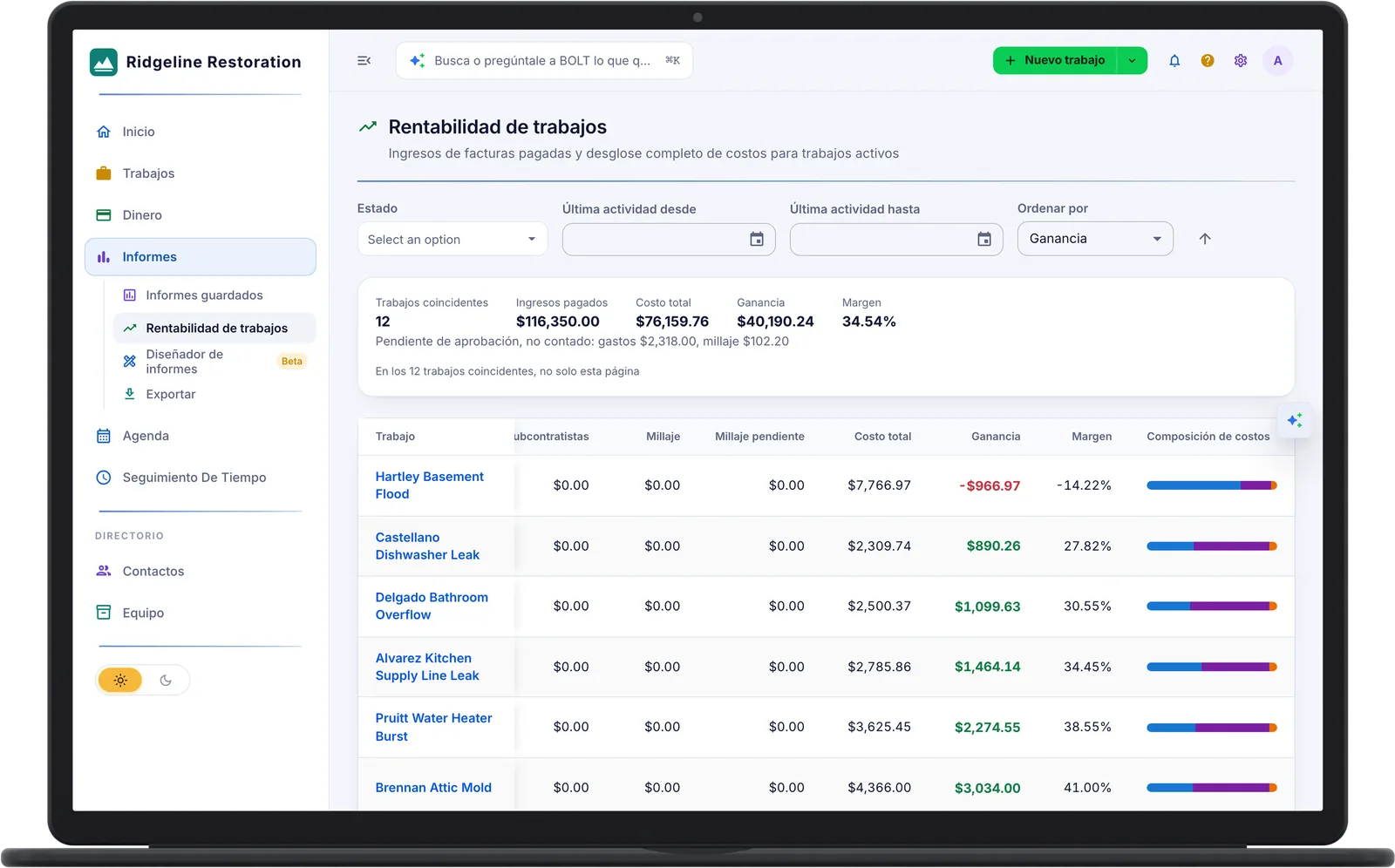
Task: Click the Ganancia column header
Action: tap(996, 437)
